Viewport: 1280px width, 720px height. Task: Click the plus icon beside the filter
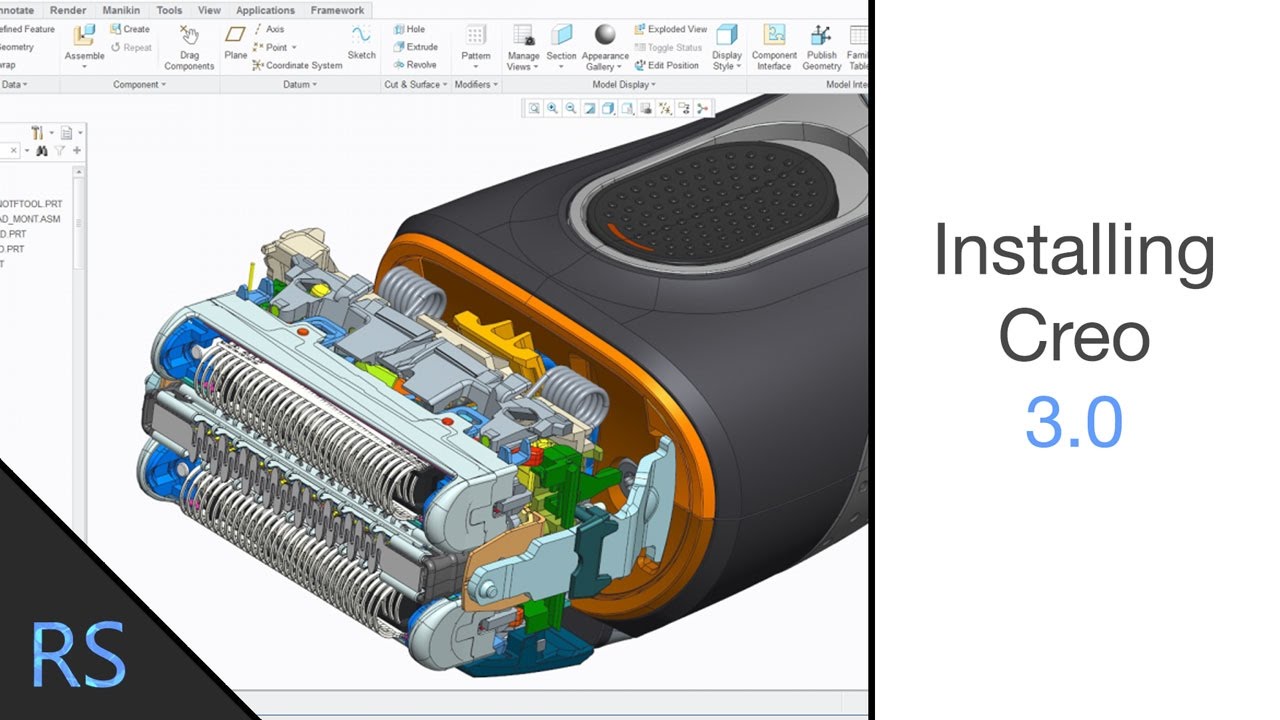click(x=77, y=150)
